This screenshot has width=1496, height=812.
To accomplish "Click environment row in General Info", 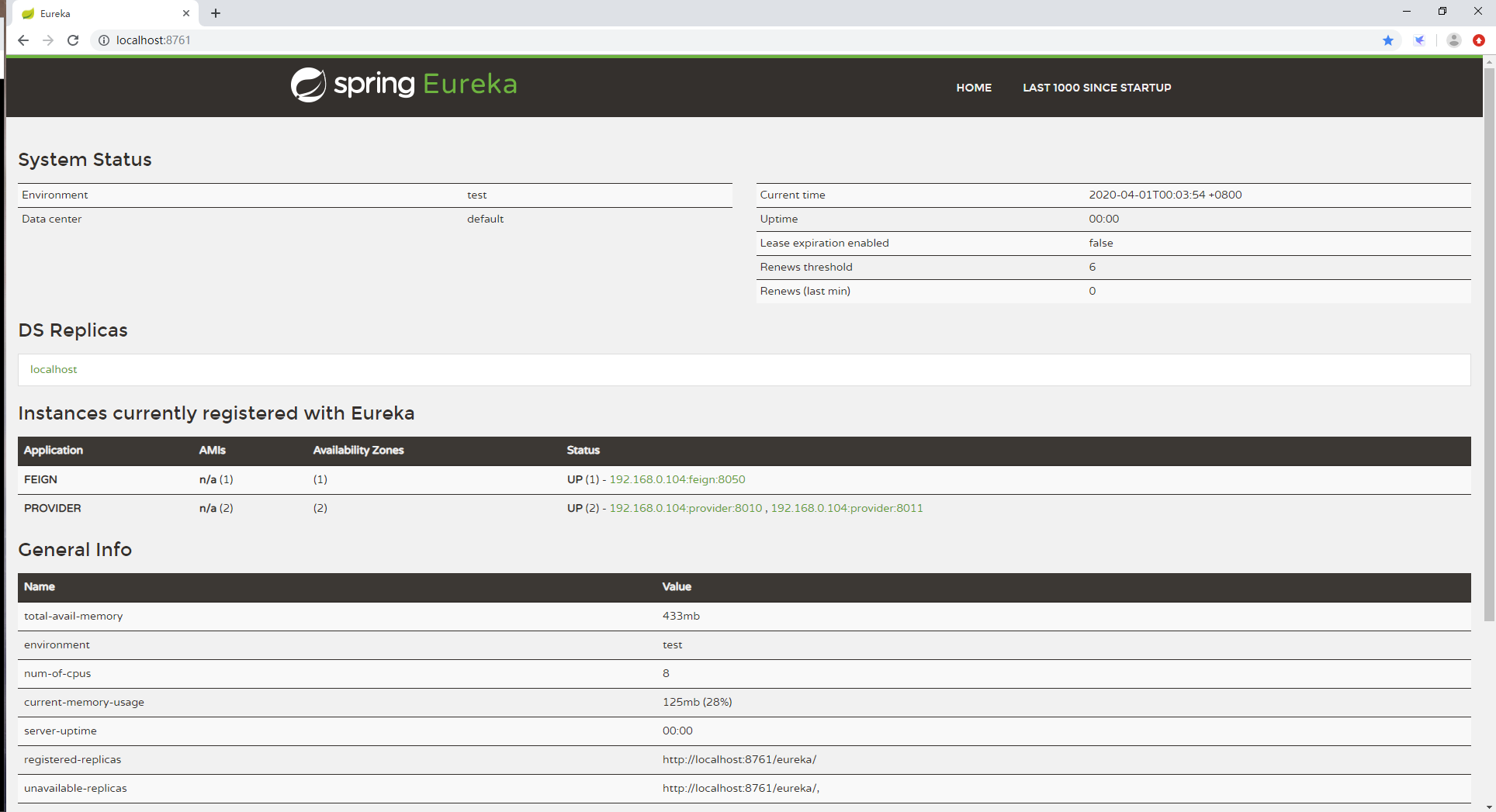I will (744, 644).
